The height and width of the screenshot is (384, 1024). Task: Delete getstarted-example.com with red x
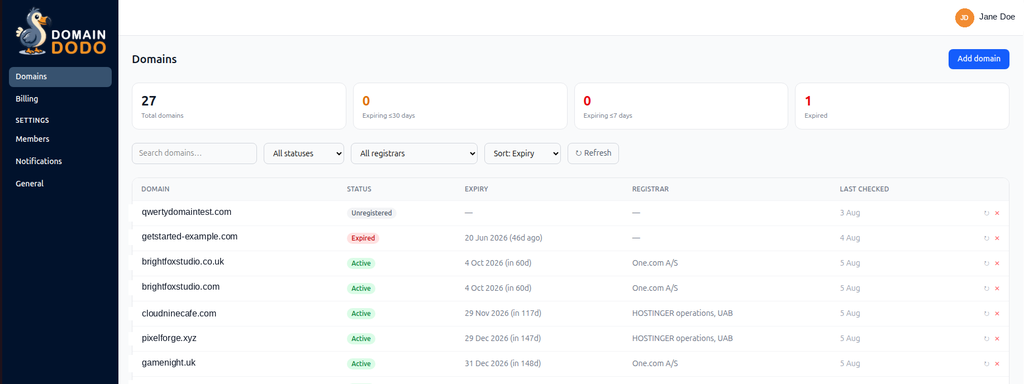(x=997, y=238)
